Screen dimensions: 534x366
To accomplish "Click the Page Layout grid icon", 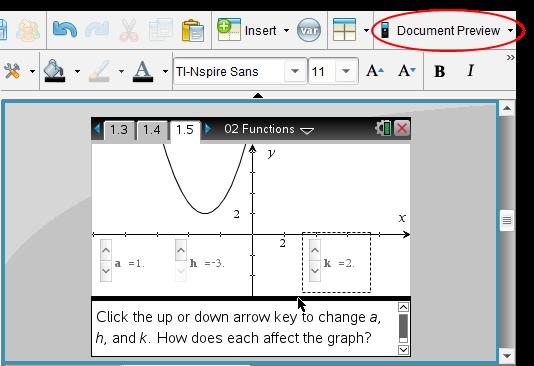I will [344, 30].
